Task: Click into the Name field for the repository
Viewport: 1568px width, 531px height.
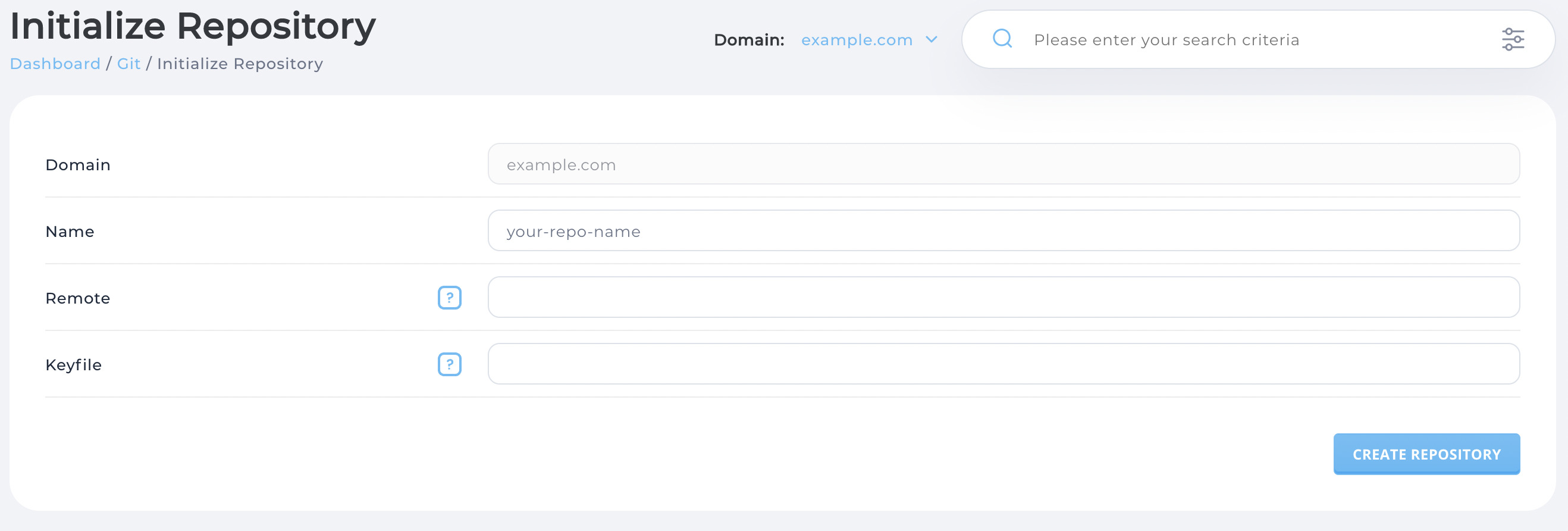Action: pos(1003,231)
